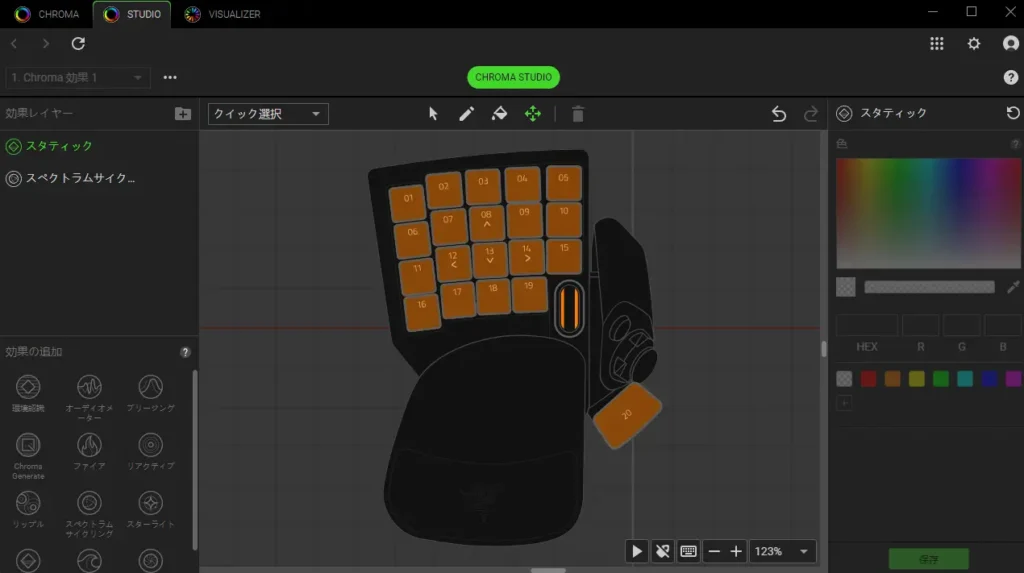Open the three-dot profile options menu

(x=170, y=77)
